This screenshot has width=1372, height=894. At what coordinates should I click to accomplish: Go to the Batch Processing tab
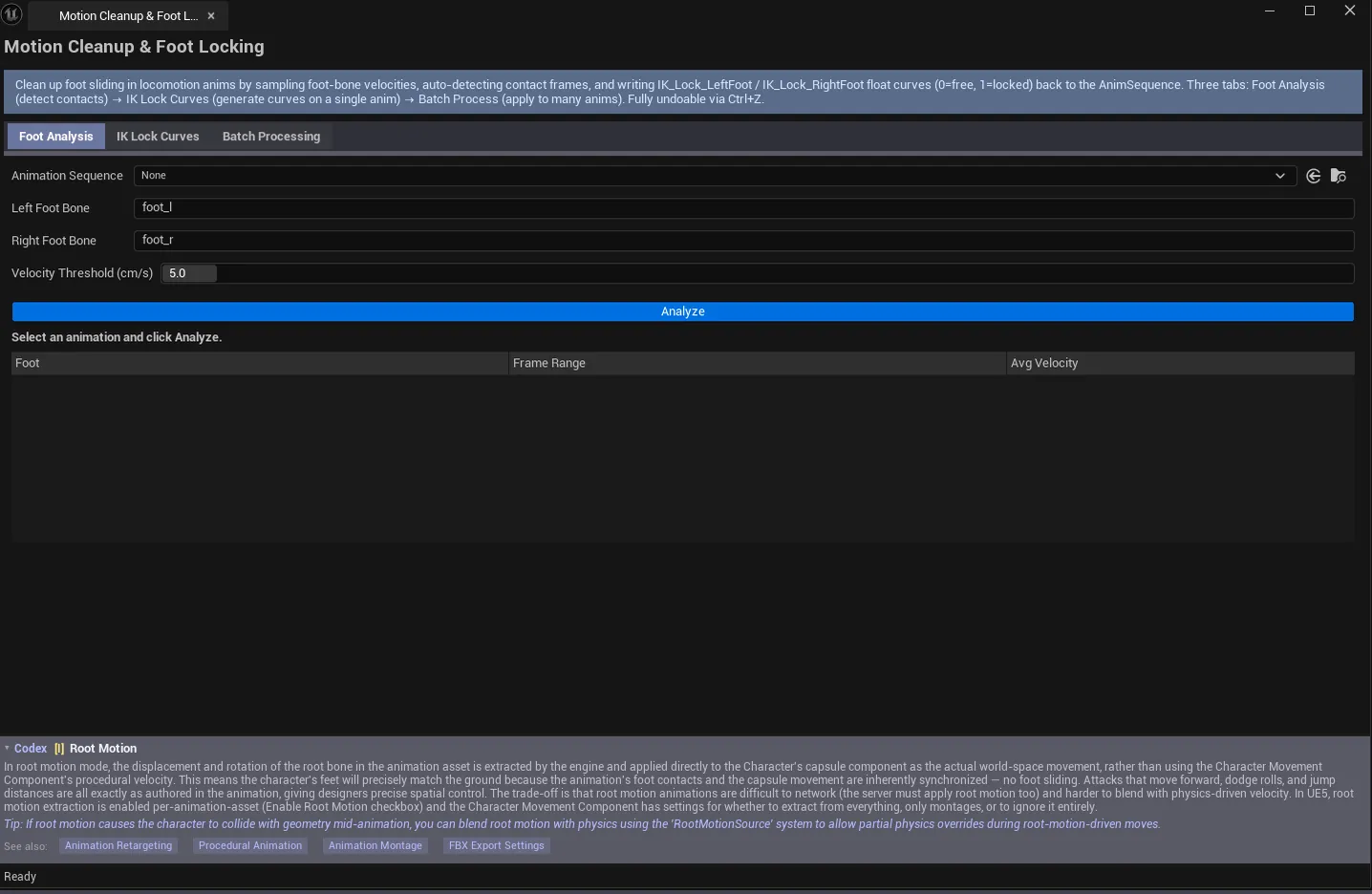coord(271,137)
